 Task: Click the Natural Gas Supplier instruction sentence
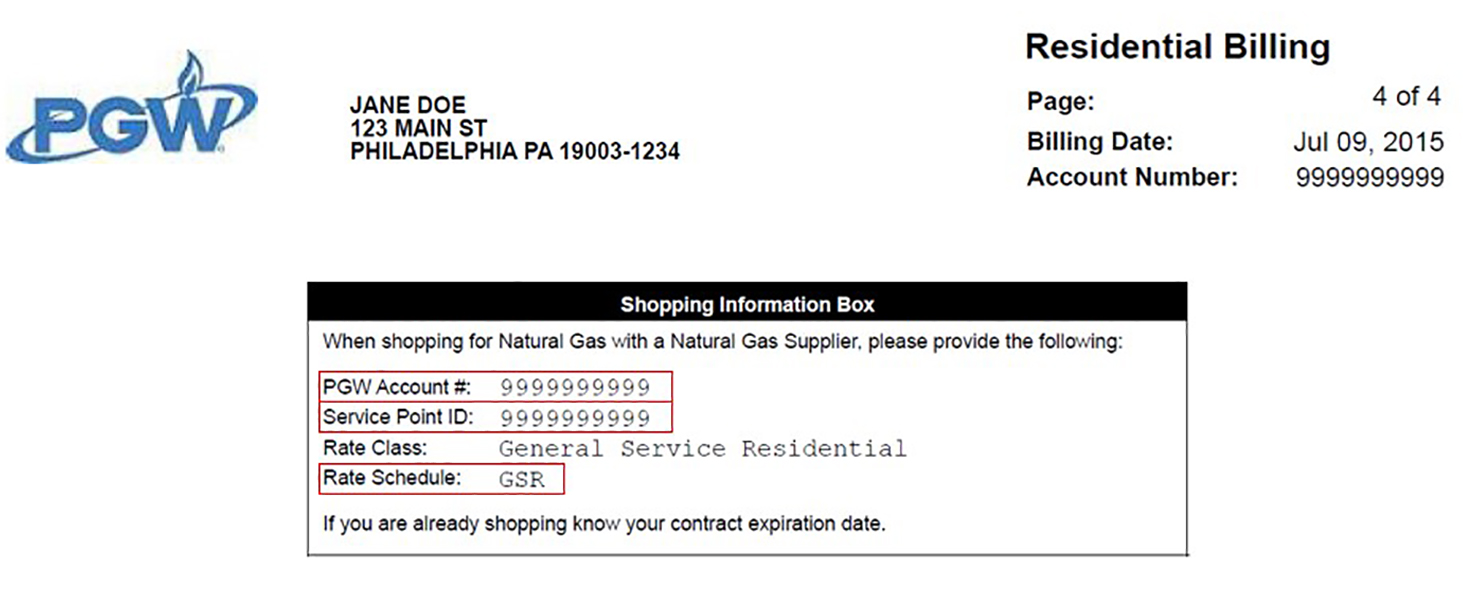point(723,342)
